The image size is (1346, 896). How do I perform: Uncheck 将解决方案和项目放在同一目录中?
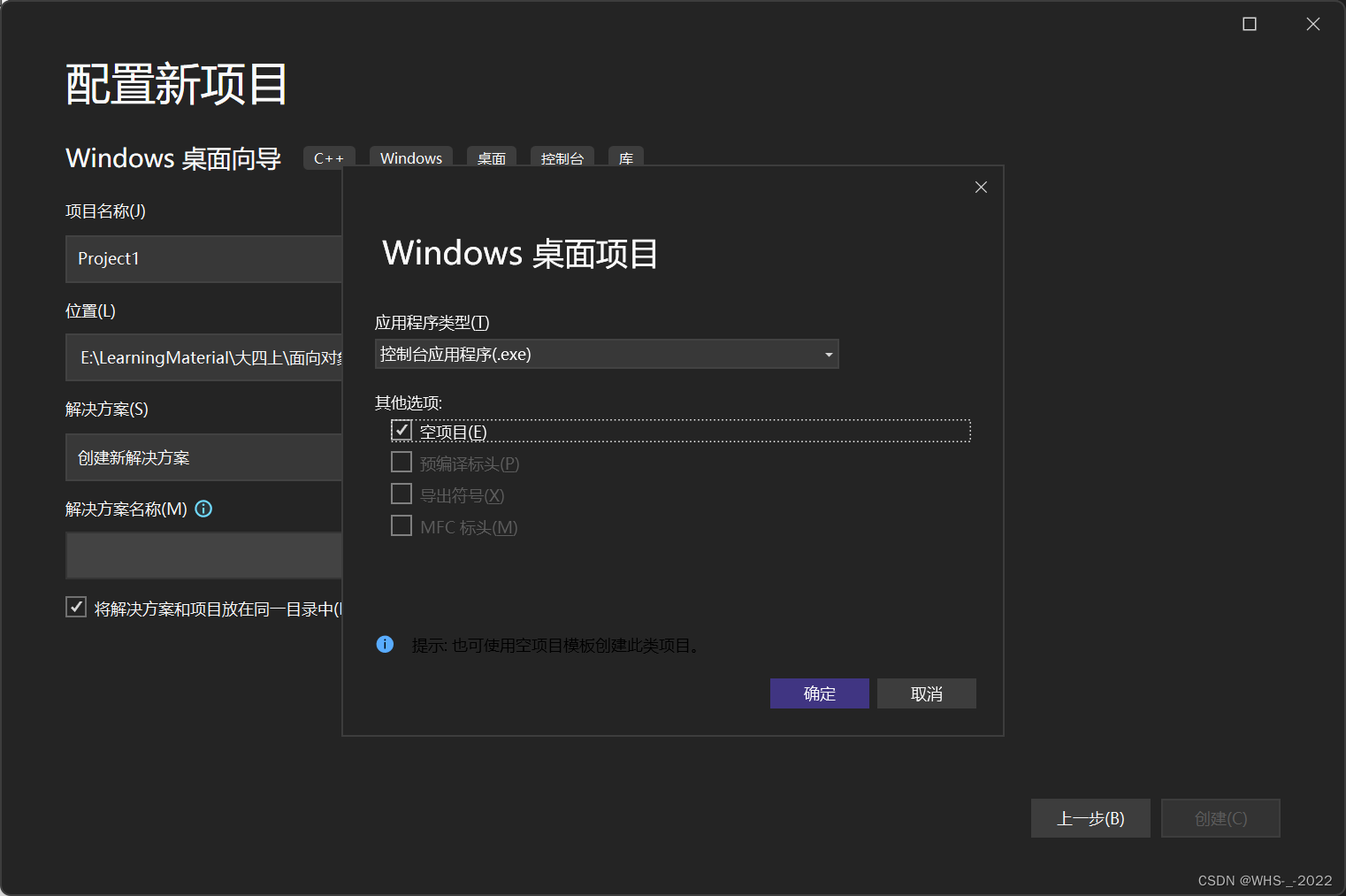tap(76, 607)
